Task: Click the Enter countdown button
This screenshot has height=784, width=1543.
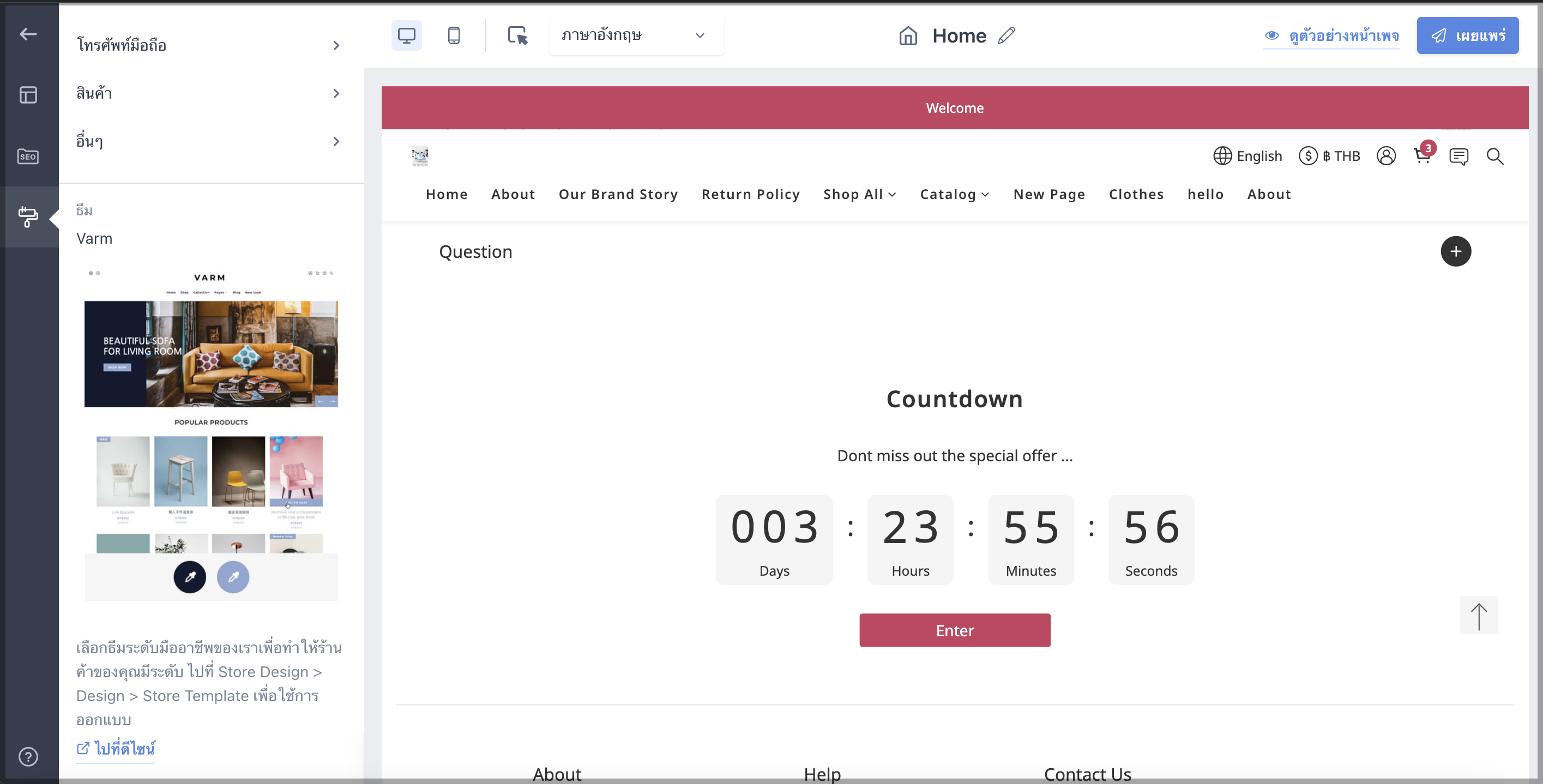Action: tap(955, 630)
